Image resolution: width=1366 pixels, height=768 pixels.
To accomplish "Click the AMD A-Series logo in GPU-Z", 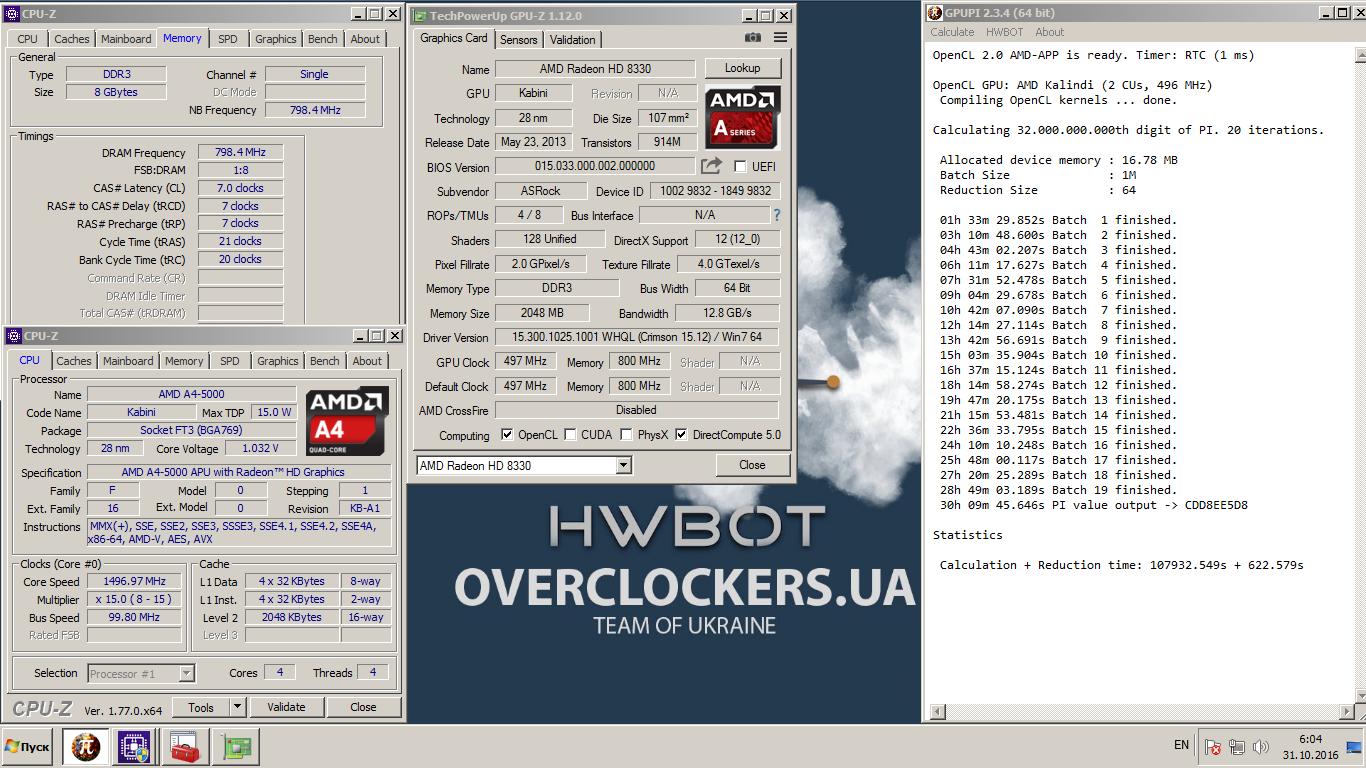I will pyautogui.click(x=742, y=118).
